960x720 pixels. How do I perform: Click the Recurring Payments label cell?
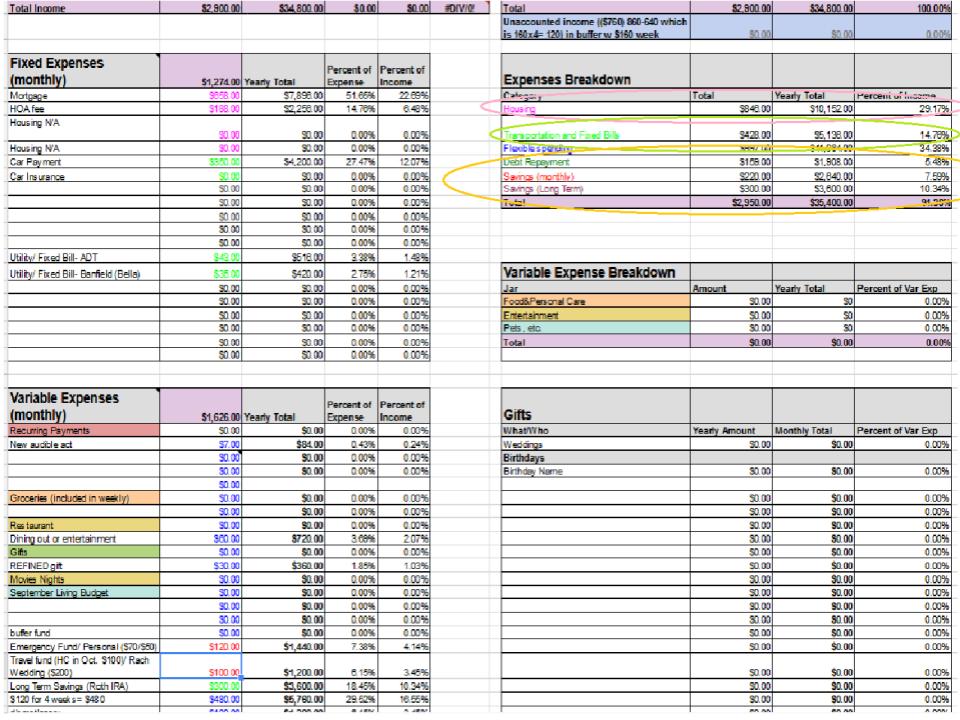click(x=83, y=430)
